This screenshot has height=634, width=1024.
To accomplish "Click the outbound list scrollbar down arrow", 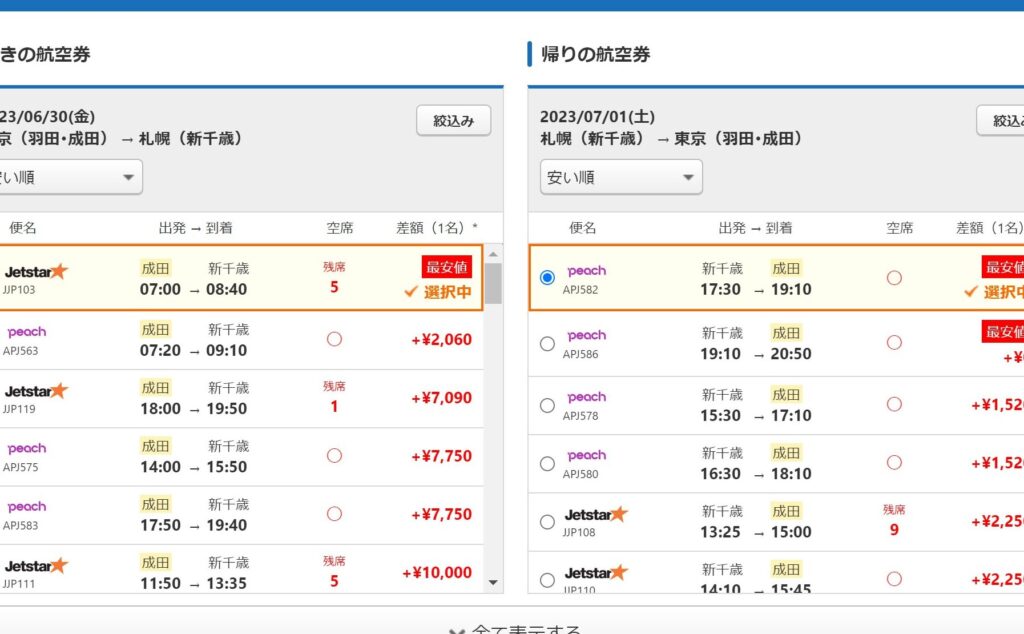I will pyautogui.click(x=493, y=582).
